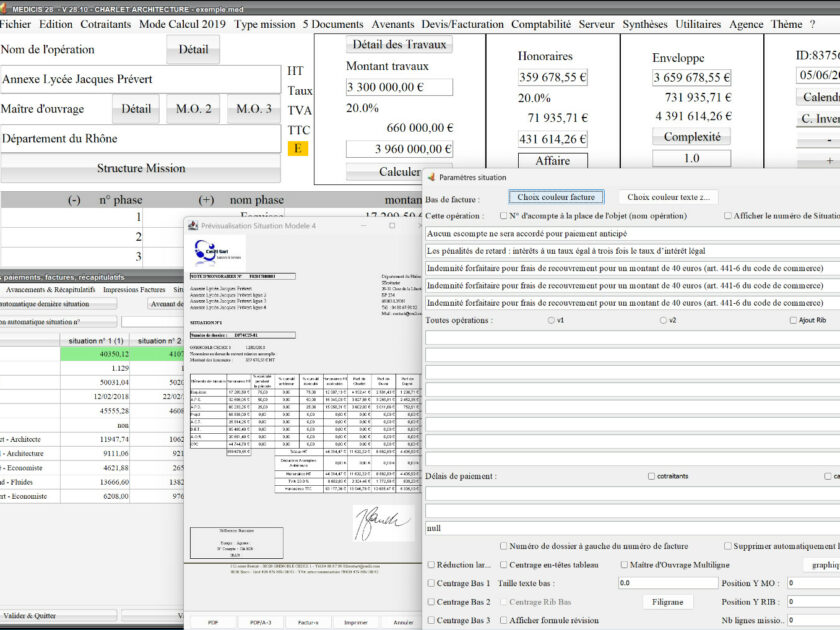Open the Thème menu
840x630 pixels.
pos(786,24)
